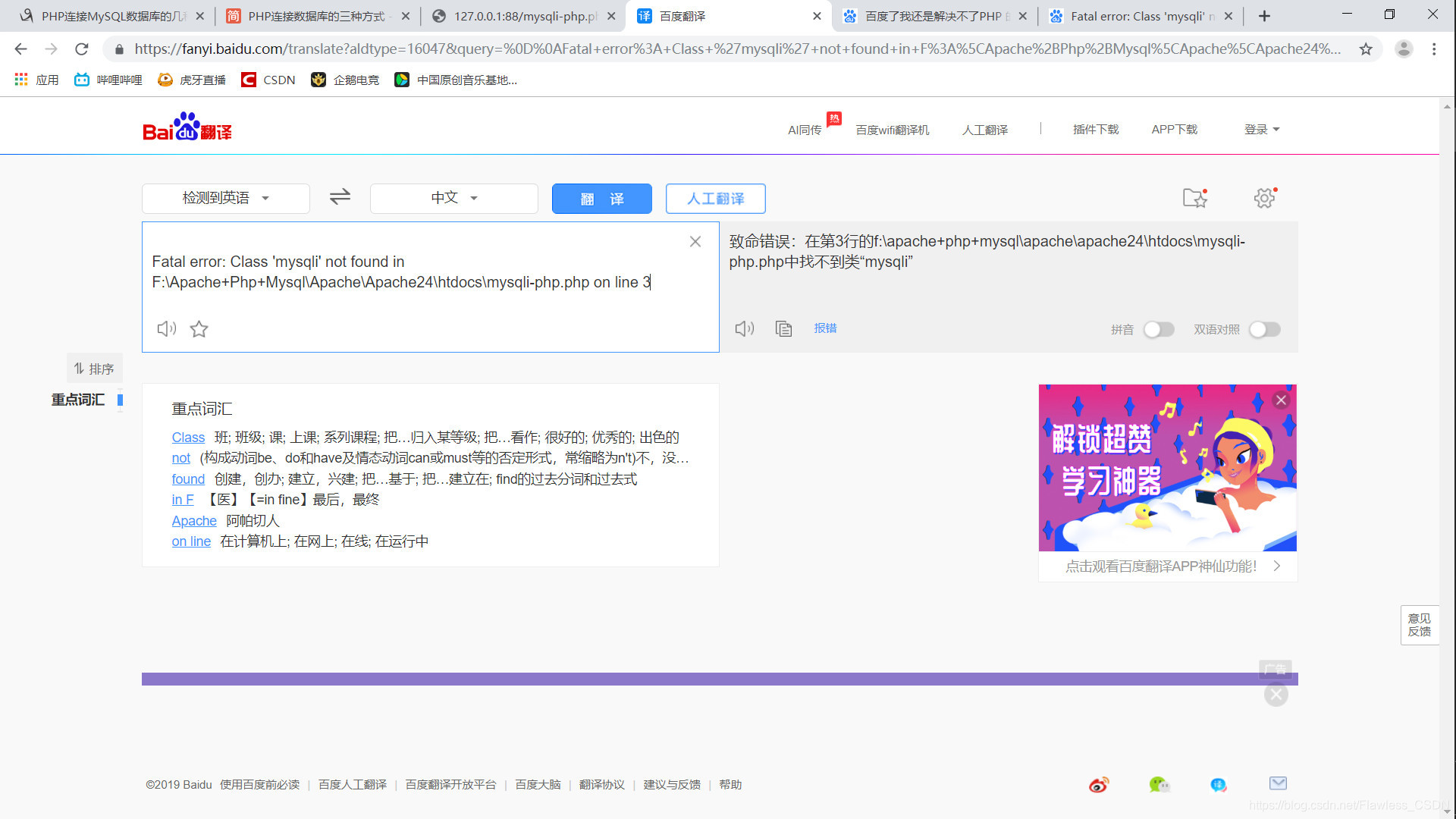
Task: Enable the 双语对照 comparison toggle
Action: coord(1264,329)
